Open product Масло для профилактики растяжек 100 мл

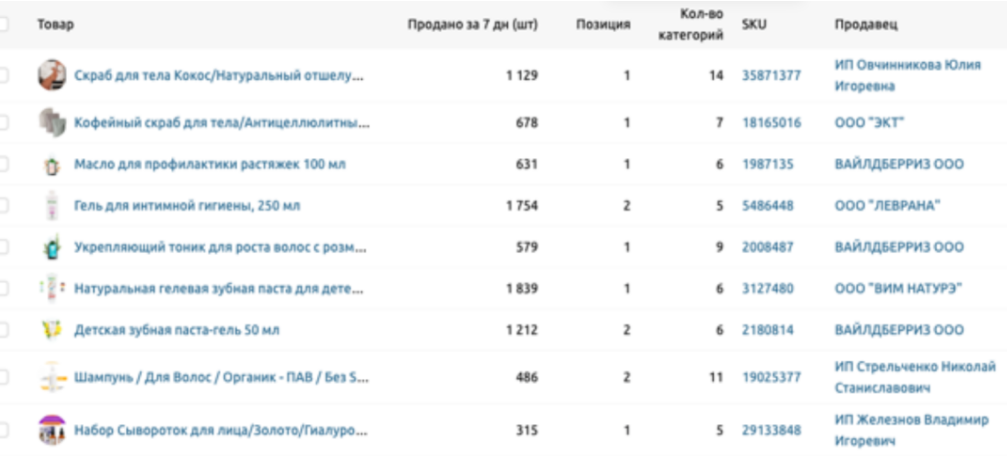click(210, 165)
